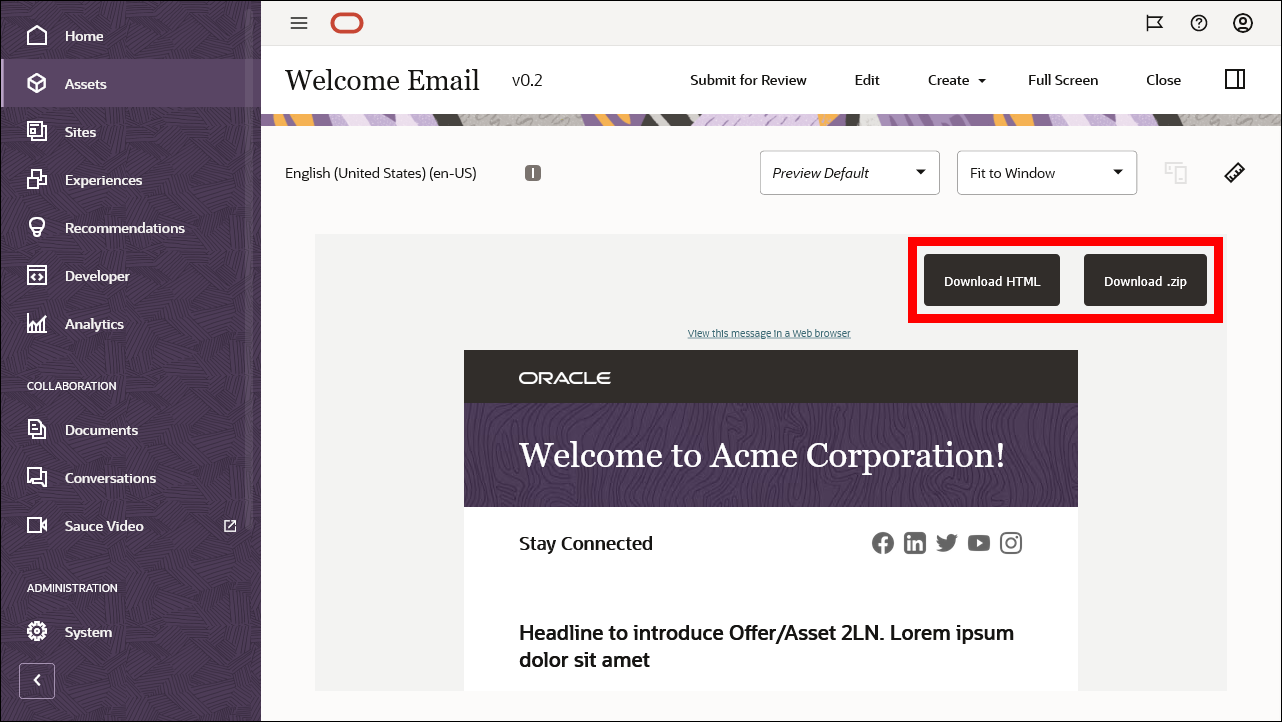The width and height of the screenshot is (1282, 722).
Task: Click the ruler icon next to the preview options
Action: pyautogui.click(x=1234, y=172)
